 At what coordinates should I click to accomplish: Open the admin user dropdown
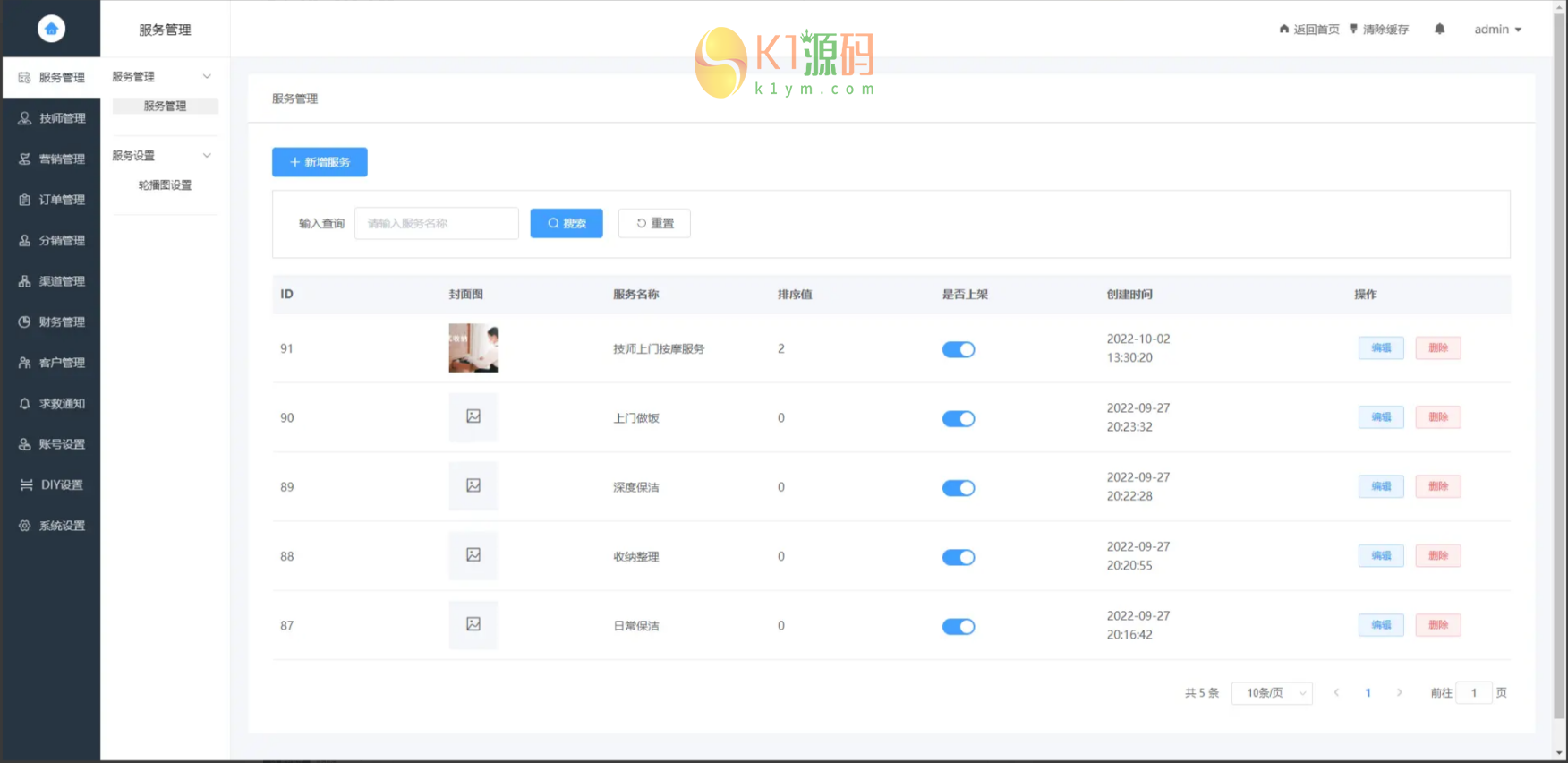[1498, 30]
